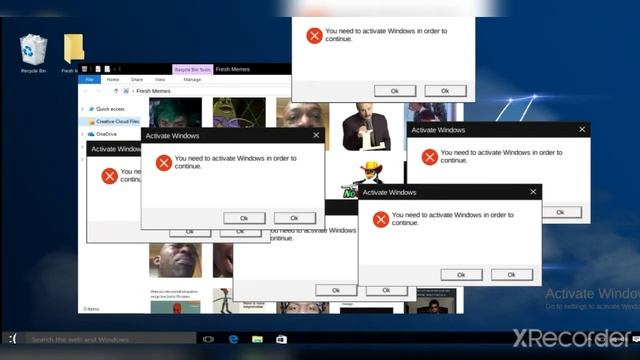Go up one folder level with up arrow
The height and width of the screenshot is (360, 640).
click(116, 91)
